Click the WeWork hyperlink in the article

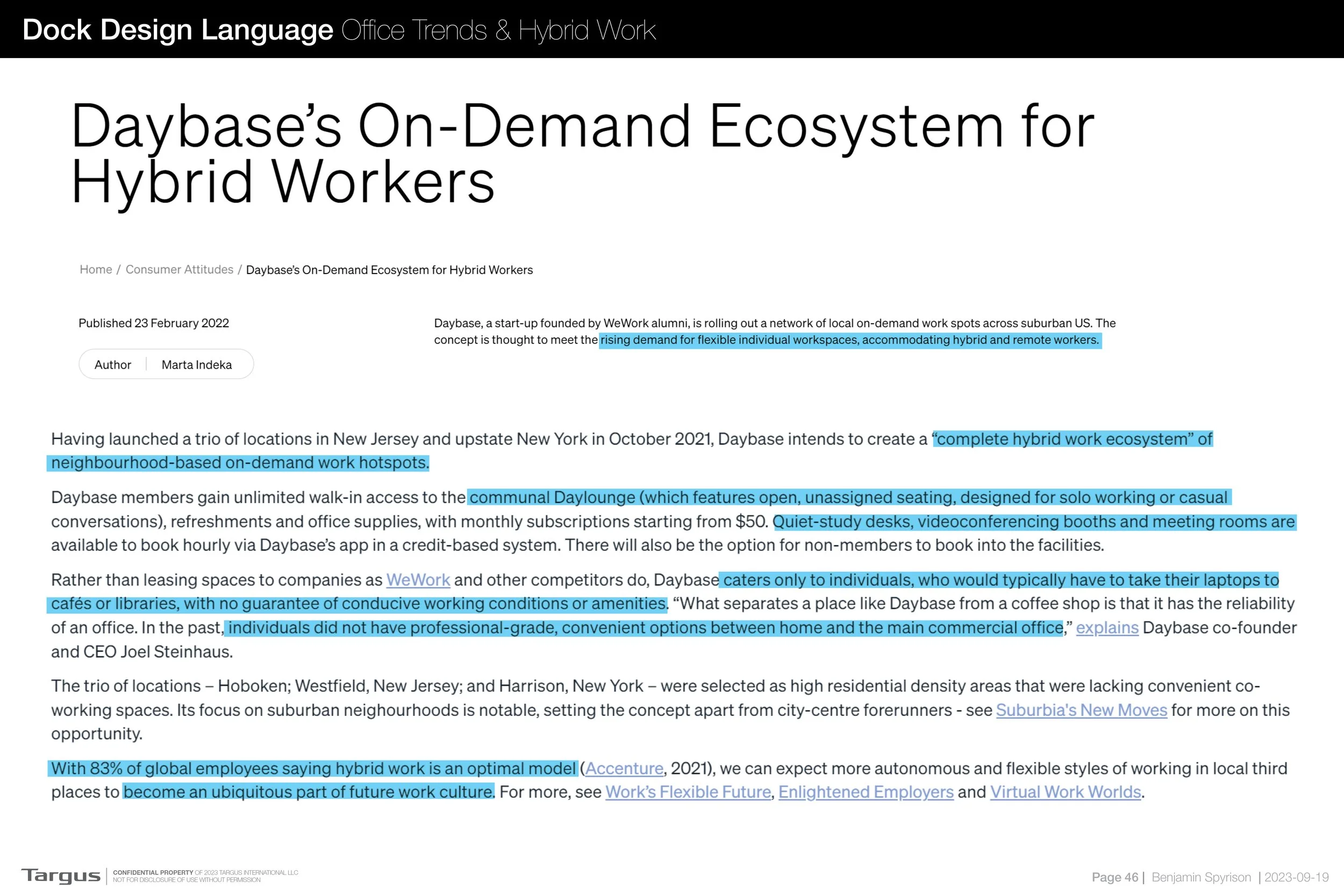pos(417,579)
